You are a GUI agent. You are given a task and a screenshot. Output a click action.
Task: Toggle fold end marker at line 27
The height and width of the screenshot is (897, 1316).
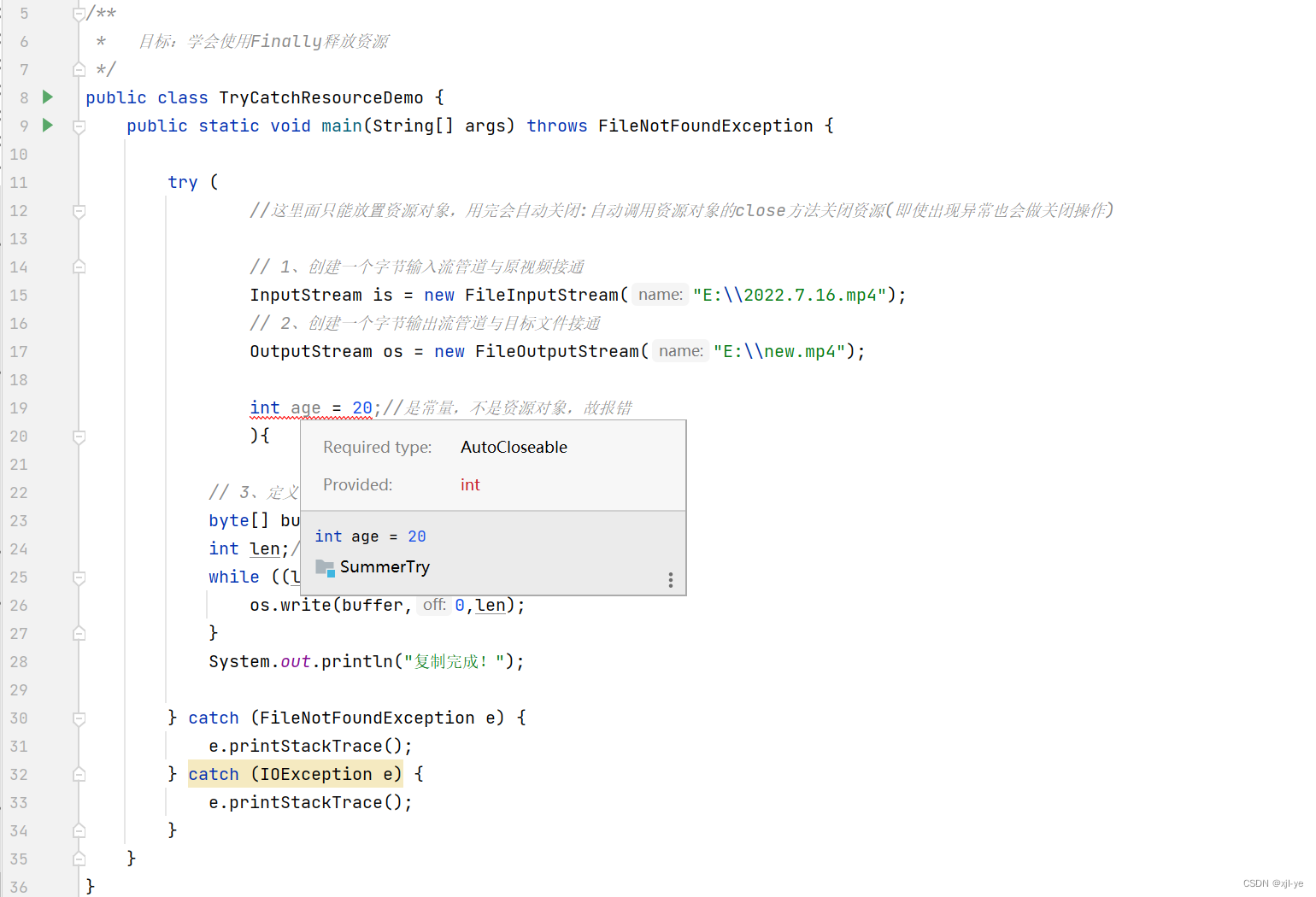pos(79,634)
